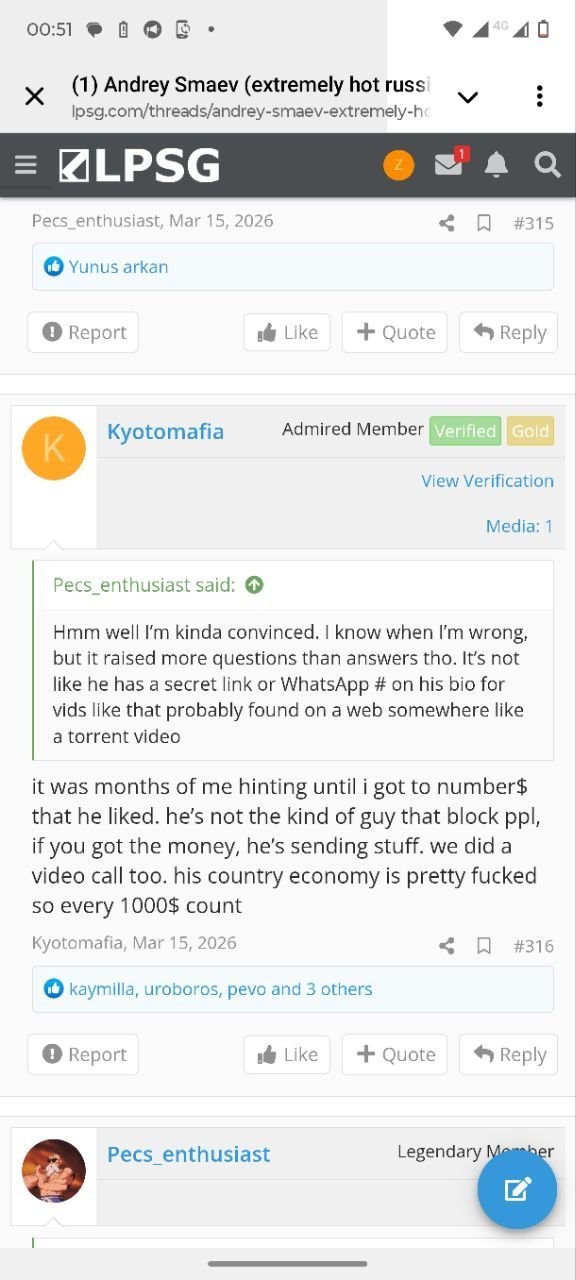Open Pecs_enthusiast profile avatar thumbnail

(54, 1171)
